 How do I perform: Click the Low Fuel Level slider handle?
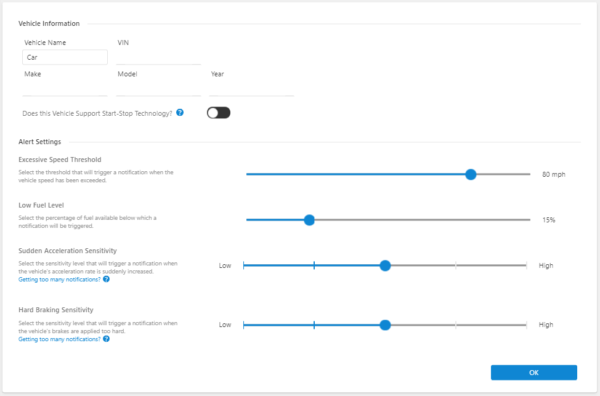tap(309, 220)
